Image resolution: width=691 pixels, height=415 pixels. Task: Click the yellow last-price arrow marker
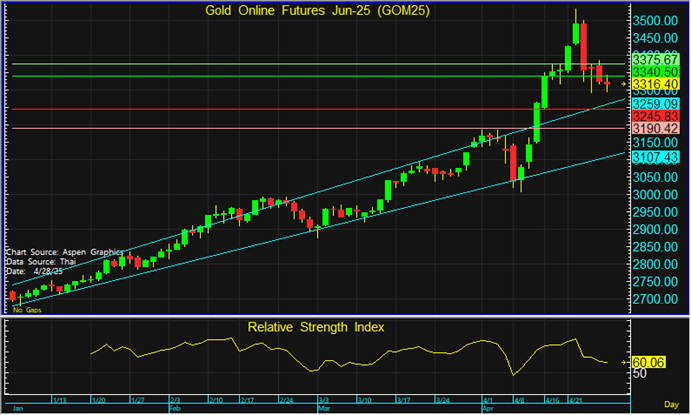[625, 84]
